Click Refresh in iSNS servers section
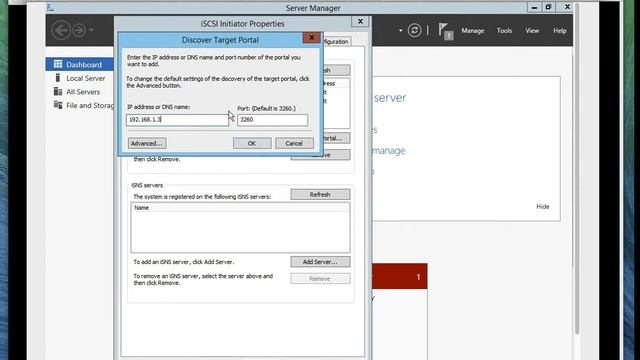 pyautogui.click(x=320, y=195)
